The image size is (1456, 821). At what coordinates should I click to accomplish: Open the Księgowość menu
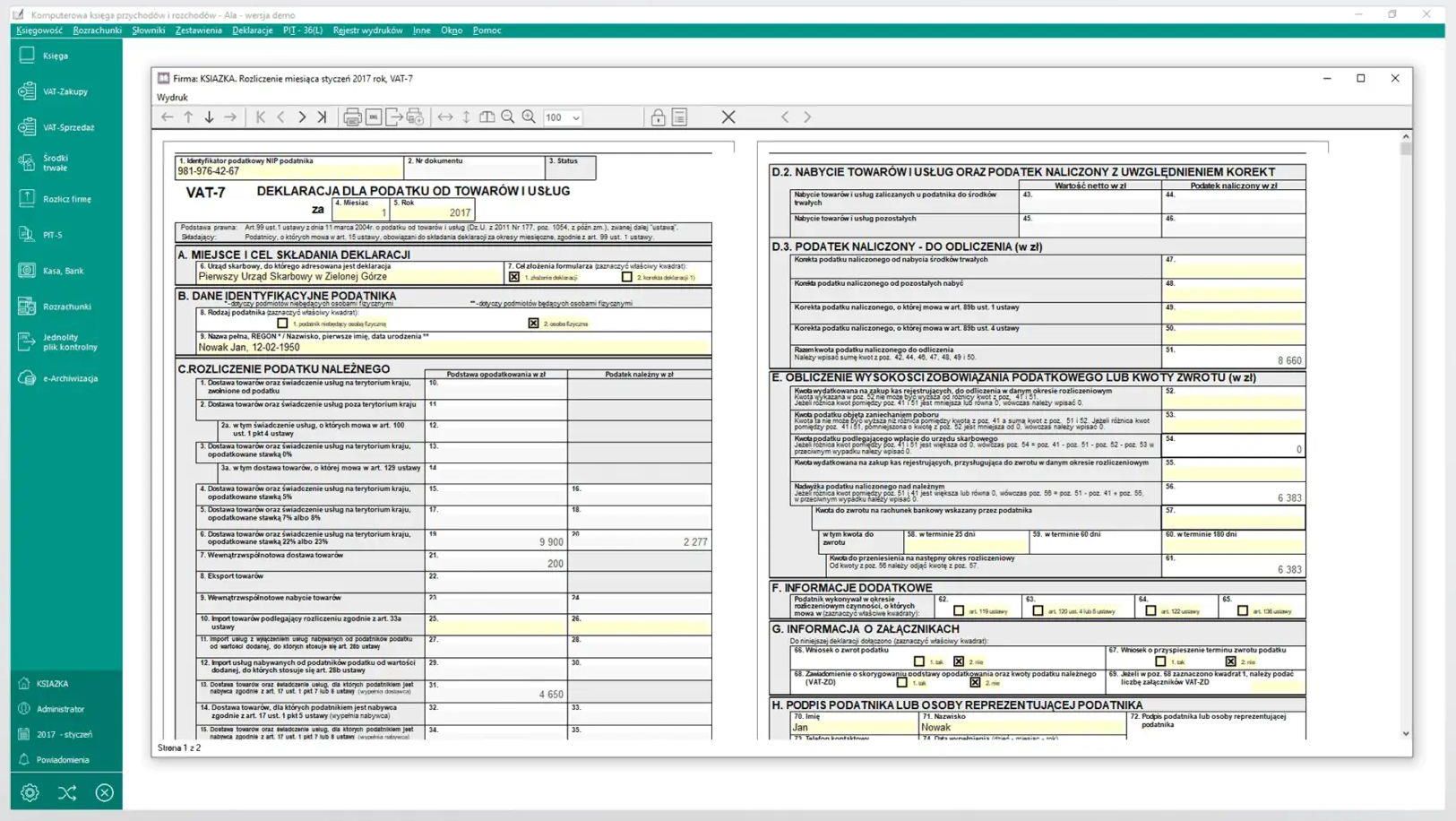[39, 30]
